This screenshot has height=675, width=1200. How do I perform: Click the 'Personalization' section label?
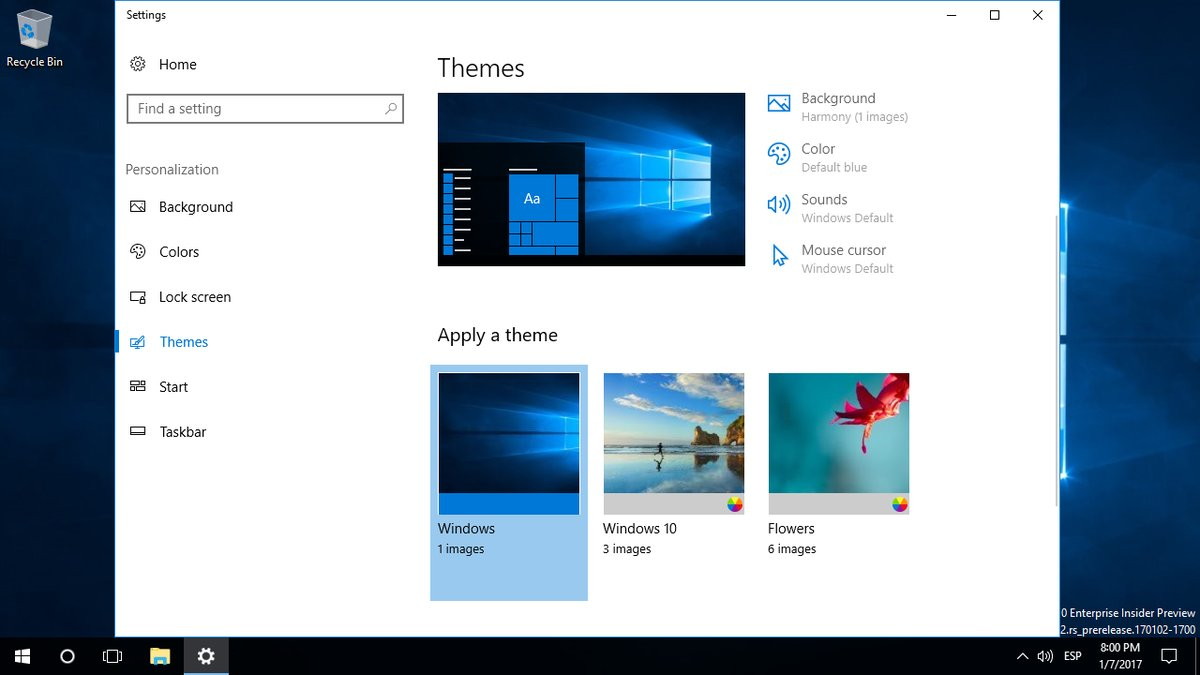click(x=172, y=170)
